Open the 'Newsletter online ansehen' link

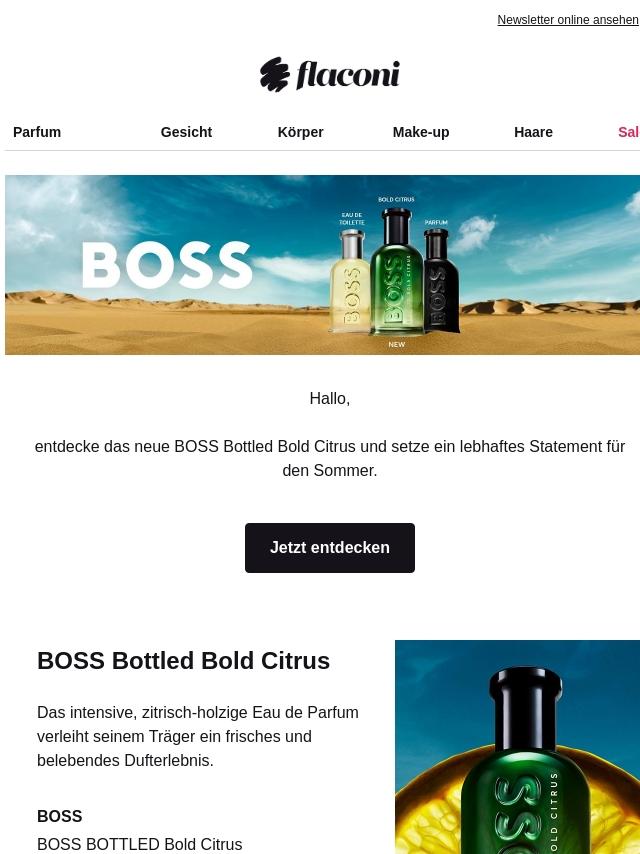coord(568,20)
